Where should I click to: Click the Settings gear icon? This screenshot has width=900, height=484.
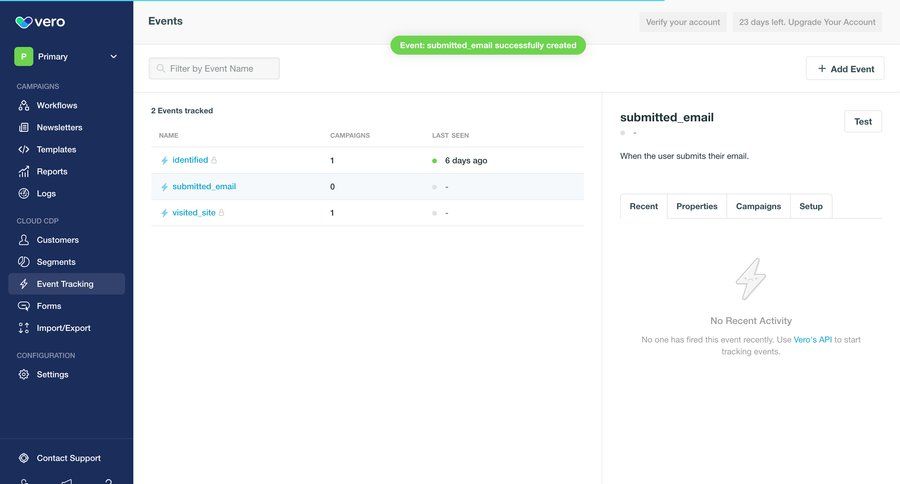24,374
